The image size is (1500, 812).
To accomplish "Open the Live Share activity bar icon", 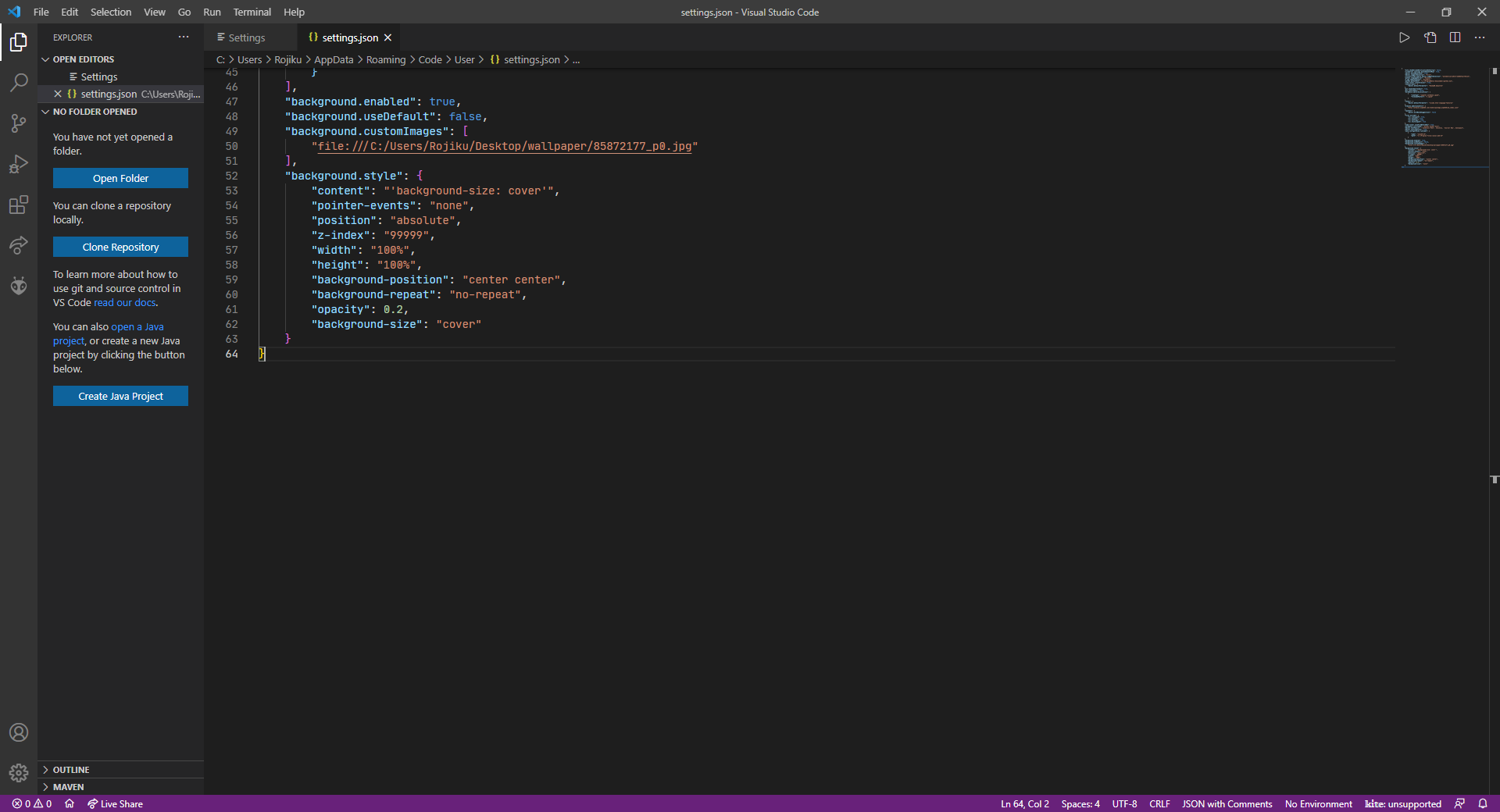I will 19,245.
